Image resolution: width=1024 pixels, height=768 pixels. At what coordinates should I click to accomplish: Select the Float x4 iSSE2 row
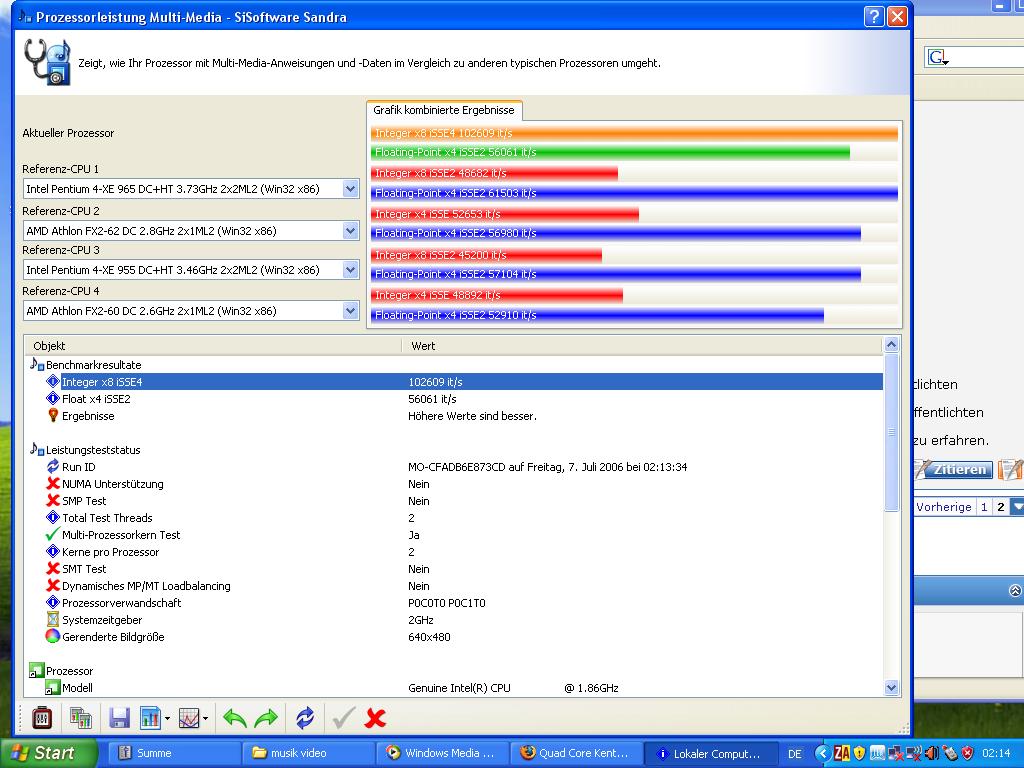click(x=455, y=399)
